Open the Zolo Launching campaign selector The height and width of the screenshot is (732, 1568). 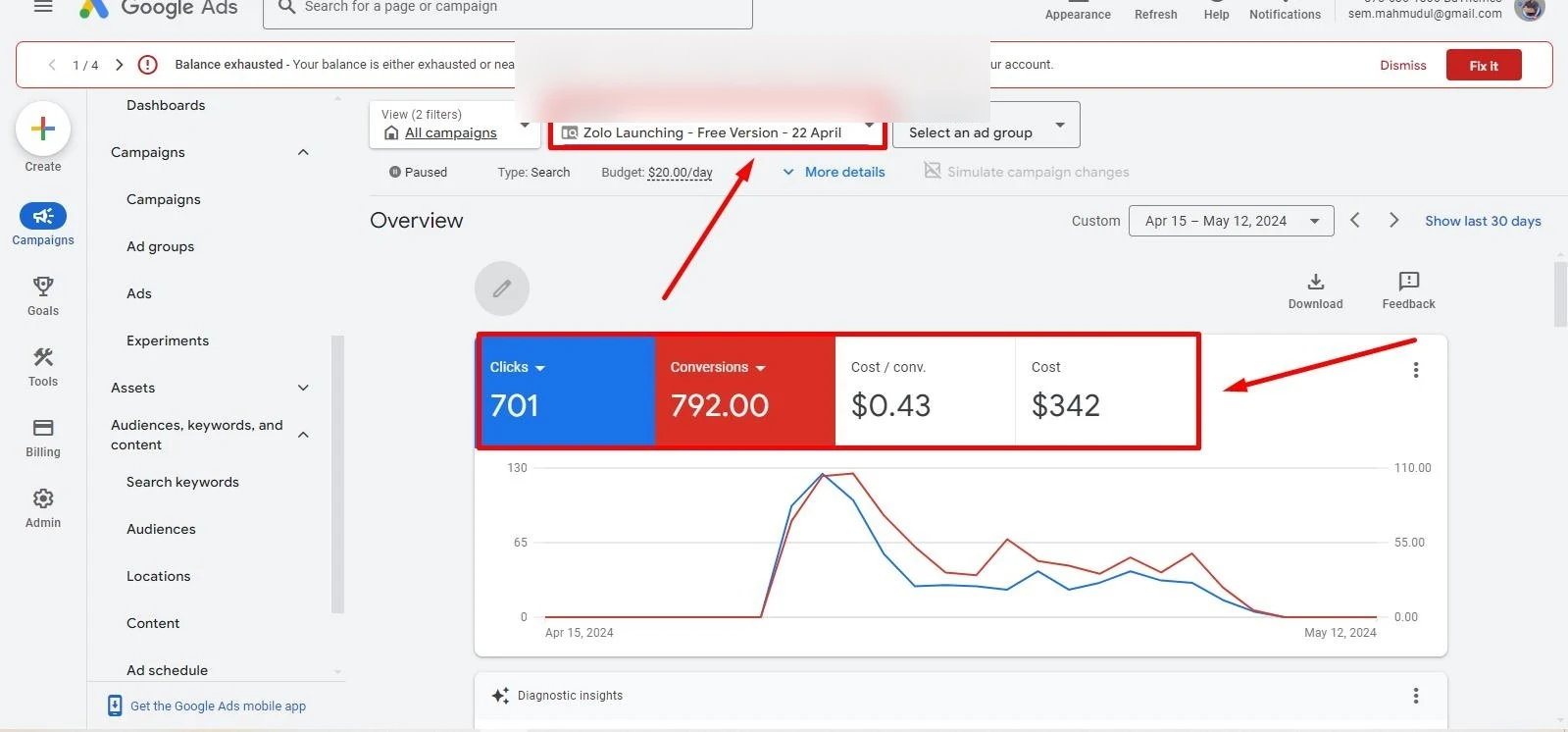coord(718,132)
